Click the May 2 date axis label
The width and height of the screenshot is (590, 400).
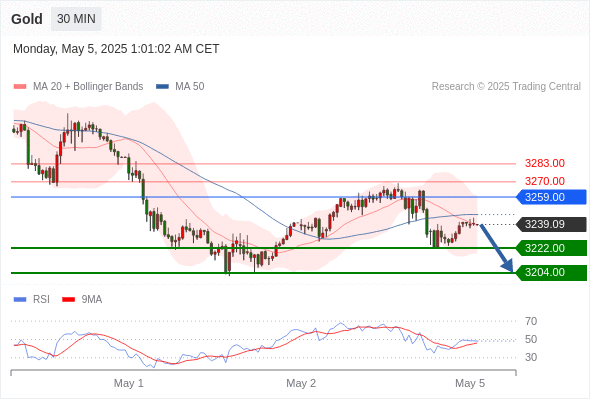[x=301, y=383]
